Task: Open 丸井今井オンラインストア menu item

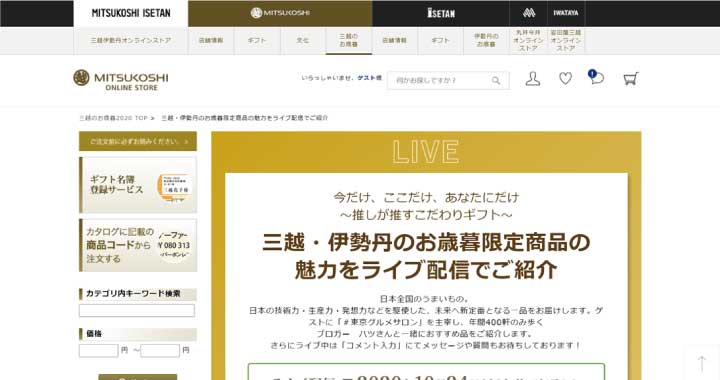Action: [x=529, y=40]
